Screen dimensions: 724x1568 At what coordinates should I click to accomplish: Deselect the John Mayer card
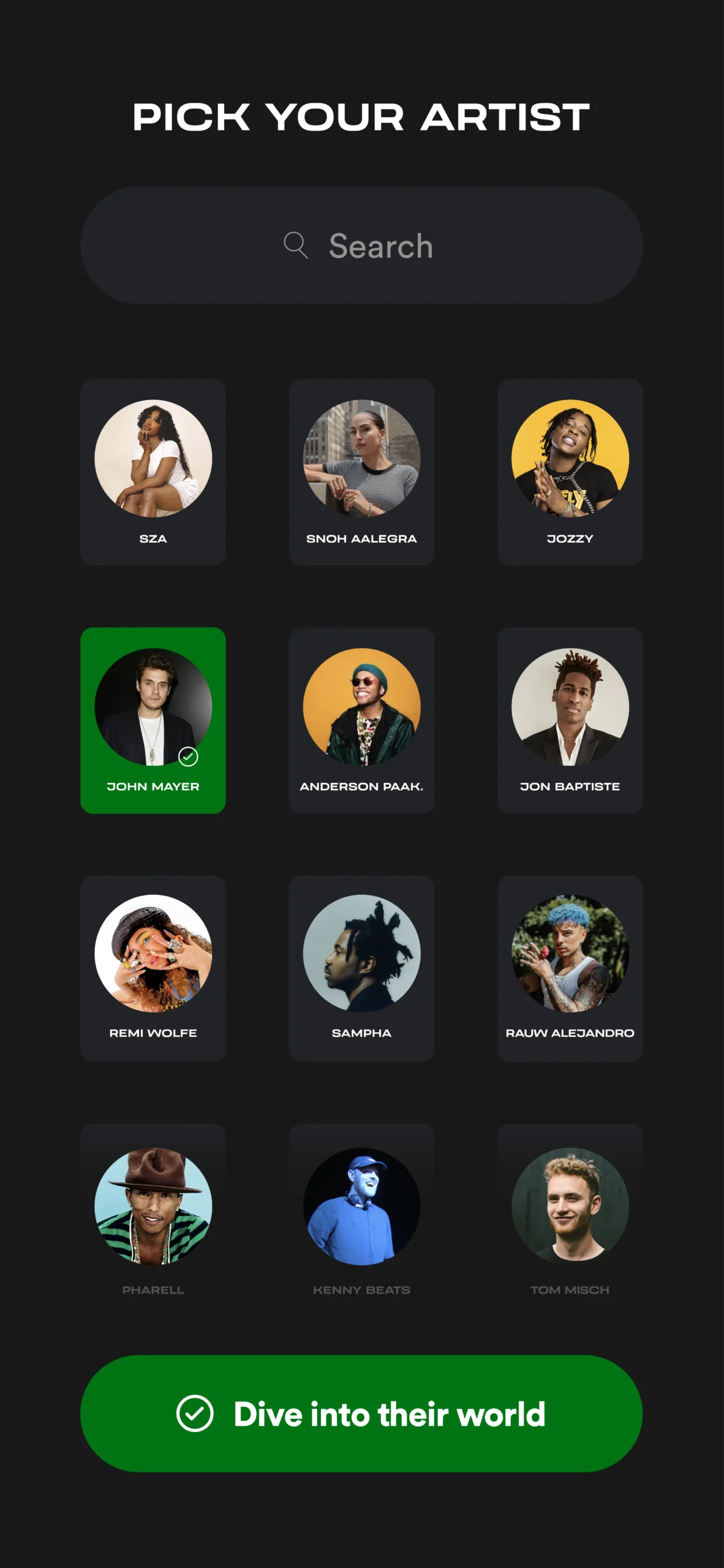pyautogui.click(x=153, y=720)
